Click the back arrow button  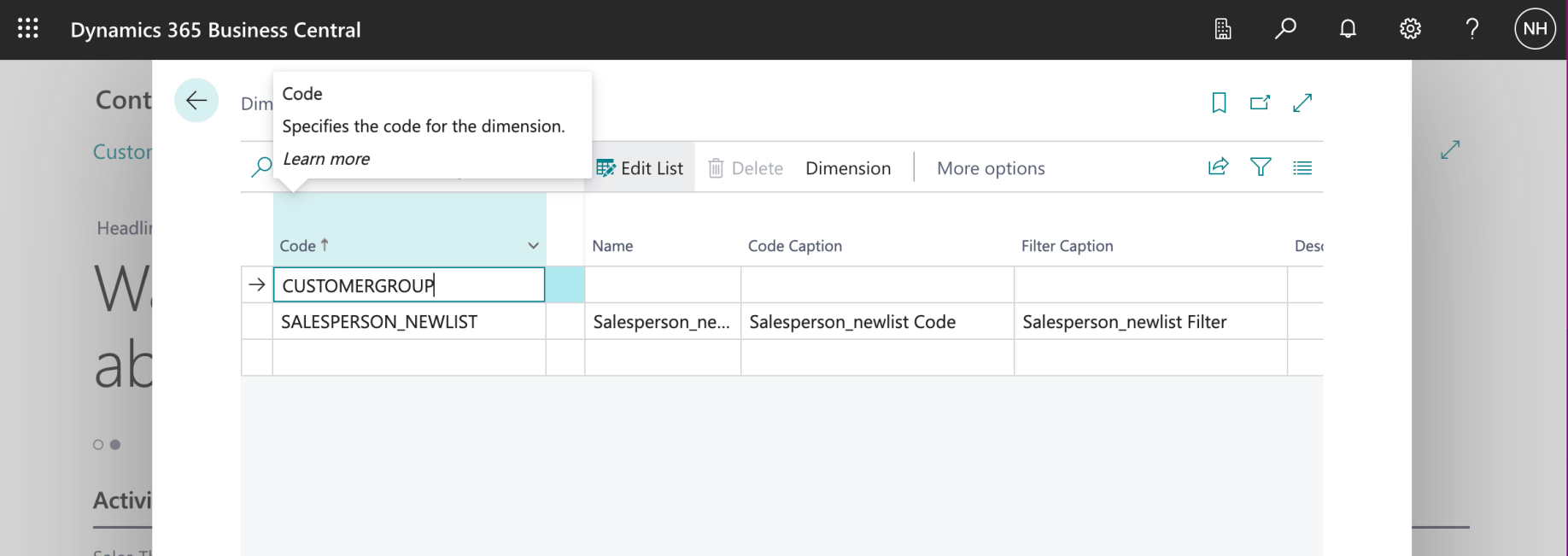[x=196, y=101]
